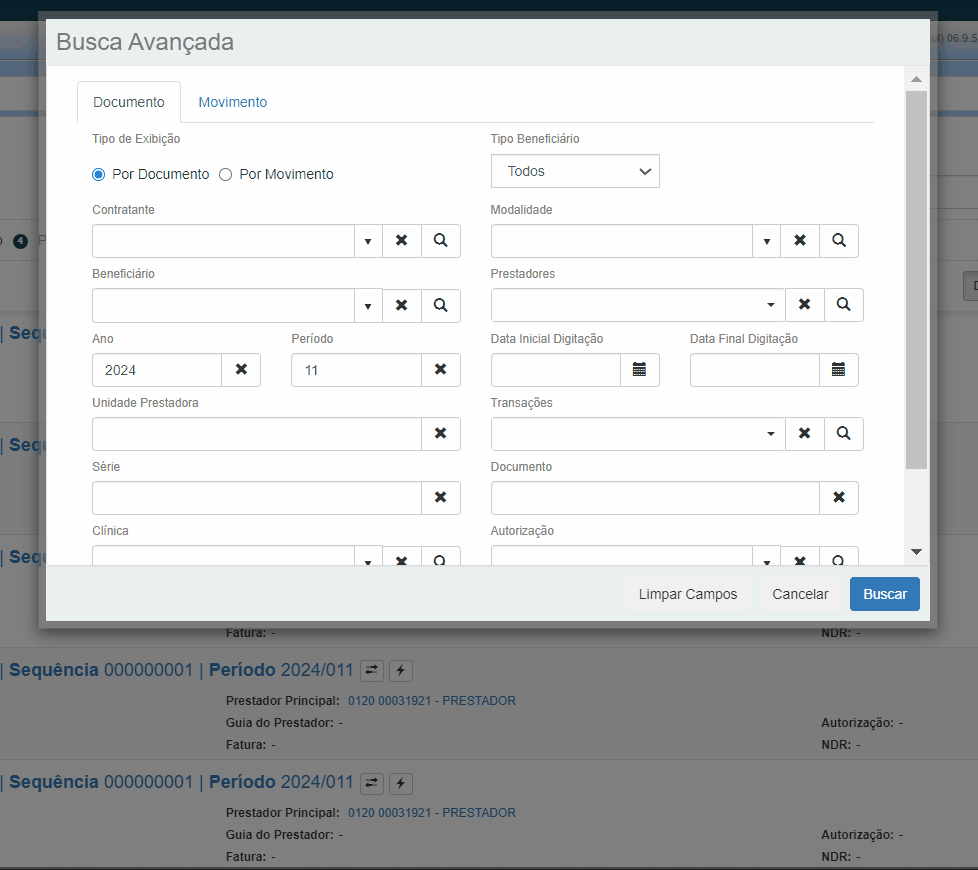Screen dimensions: 978x870
Task: Search for a Contratante with magnifier icon
Action: click(x=440, y=241)
